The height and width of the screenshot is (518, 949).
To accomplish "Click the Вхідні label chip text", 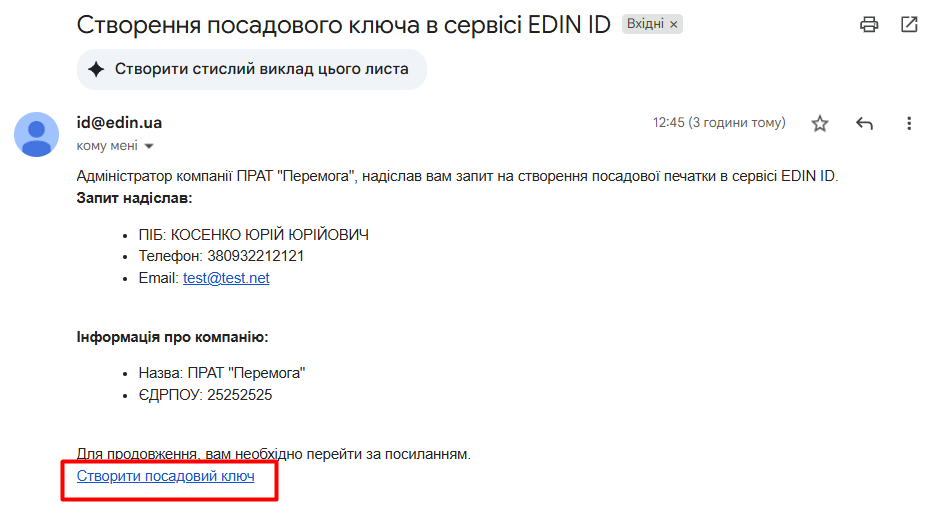I will coord(645,24).
